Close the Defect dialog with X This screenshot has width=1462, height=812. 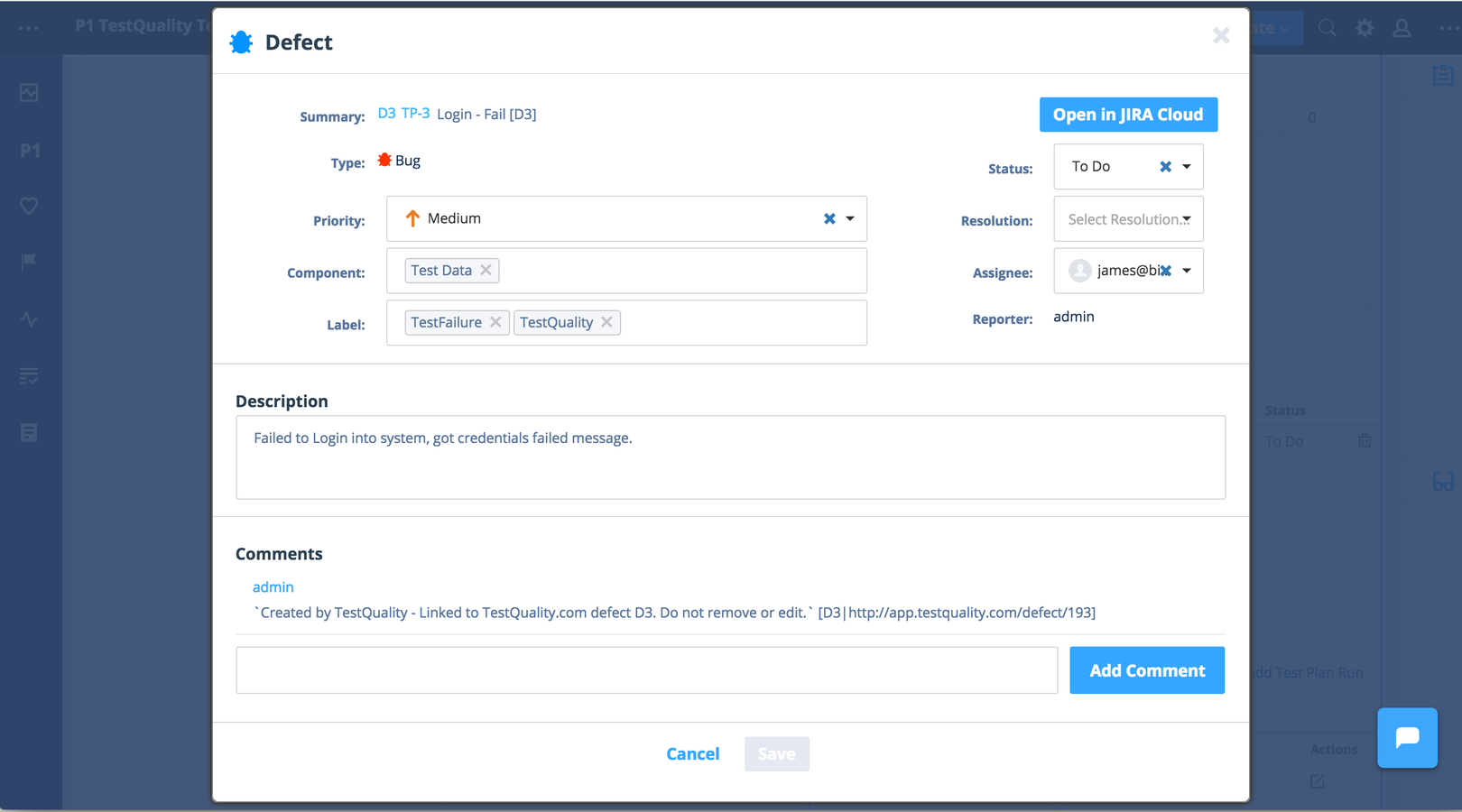point(1221,35)
